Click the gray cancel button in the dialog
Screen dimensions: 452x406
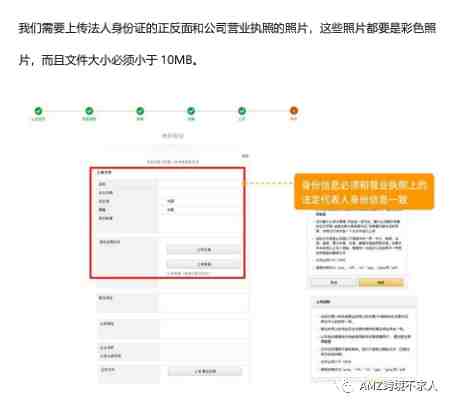333,283
